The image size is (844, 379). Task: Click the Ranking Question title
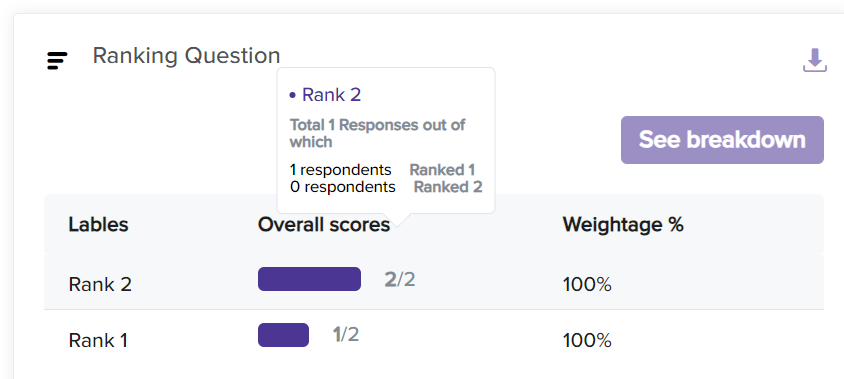186,55
